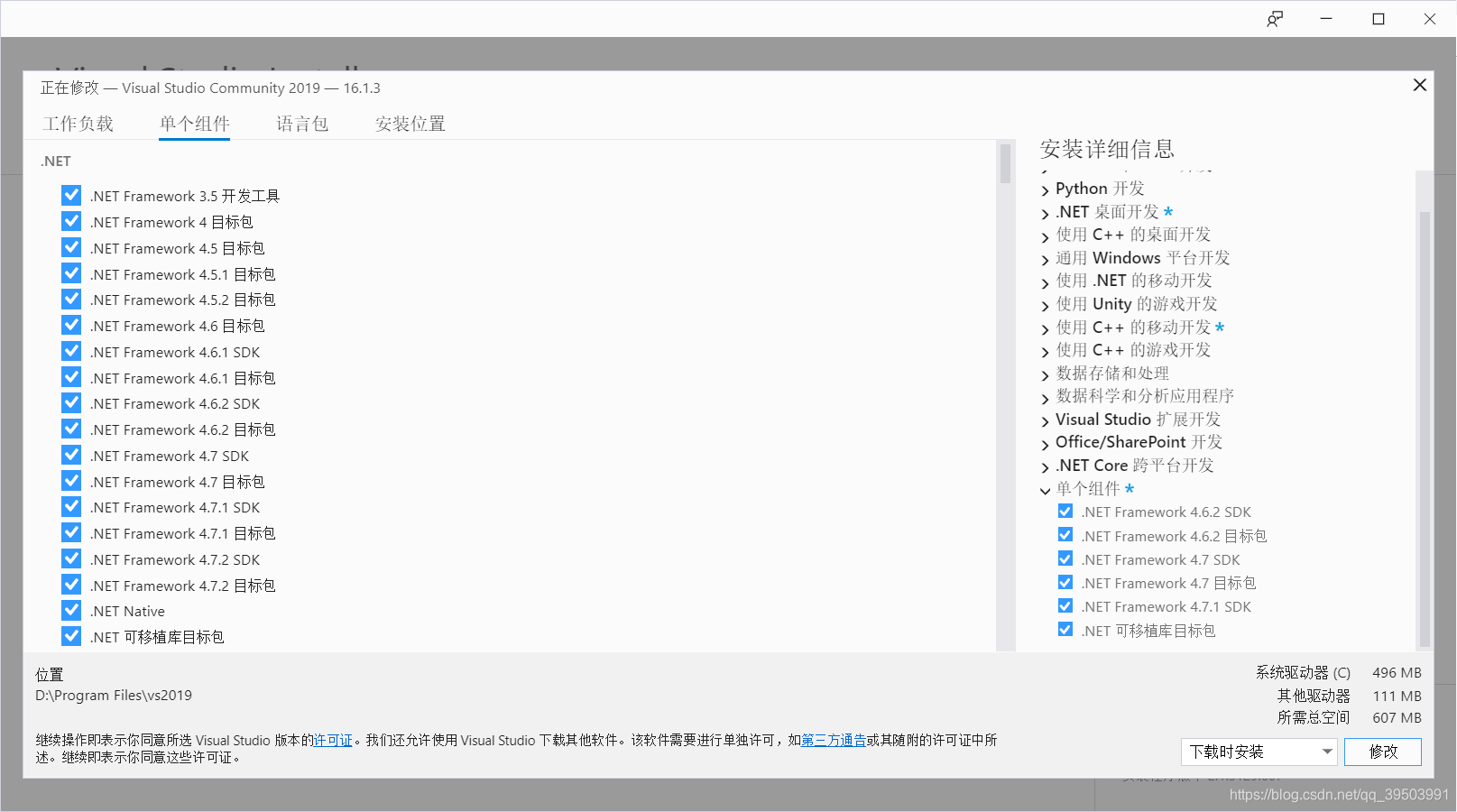This screenshot has height=812, width=1457.
Task: Uncheck .NET Framework 4.7 目标包 in component list
Action: click(71, 481)
